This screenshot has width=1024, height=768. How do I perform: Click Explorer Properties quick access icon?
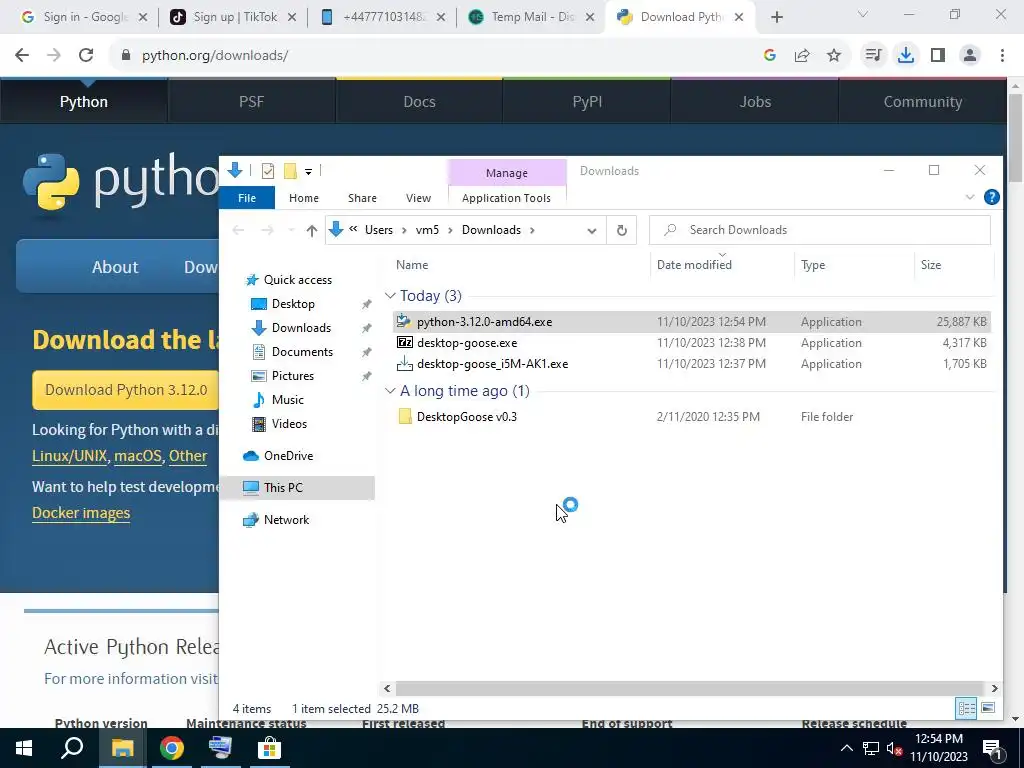268,171
